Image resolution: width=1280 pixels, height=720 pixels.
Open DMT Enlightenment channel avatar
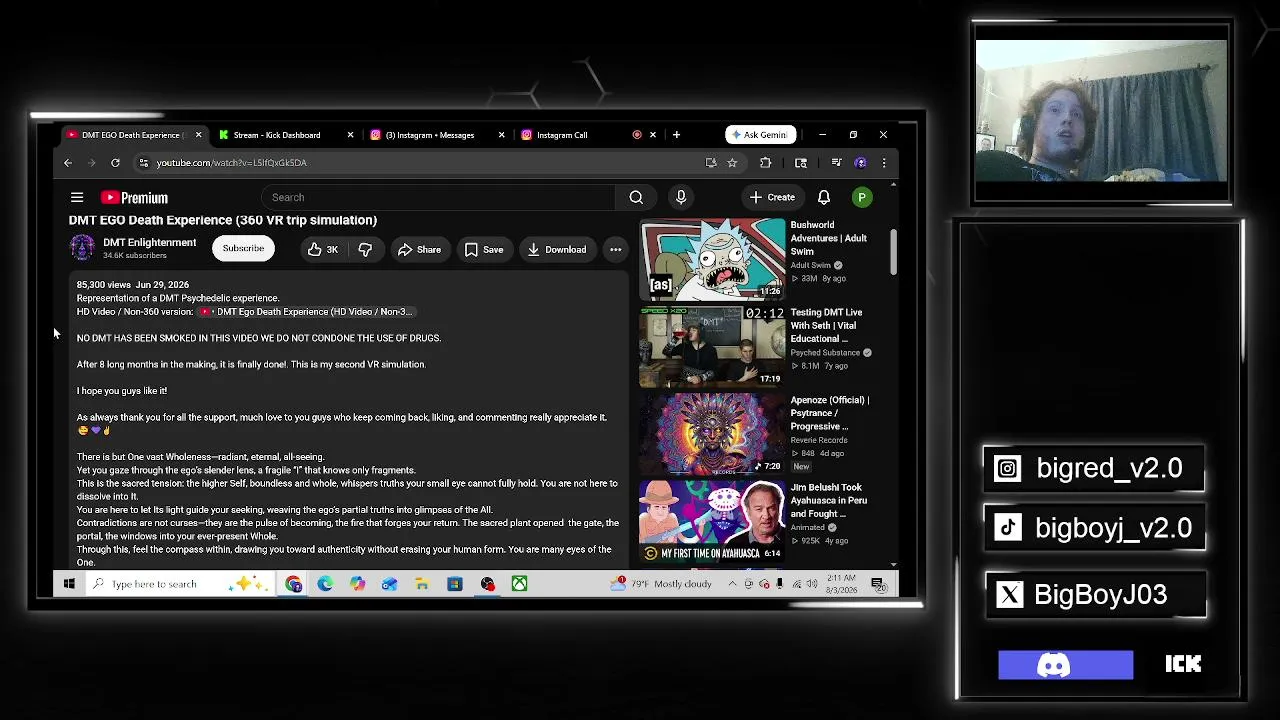click(x=82, y=248)
